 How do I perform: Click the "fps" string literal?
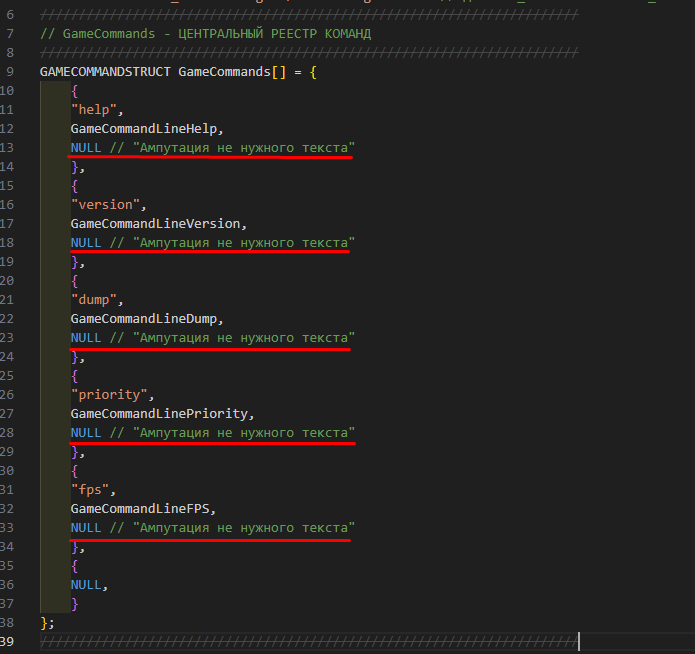90,490
